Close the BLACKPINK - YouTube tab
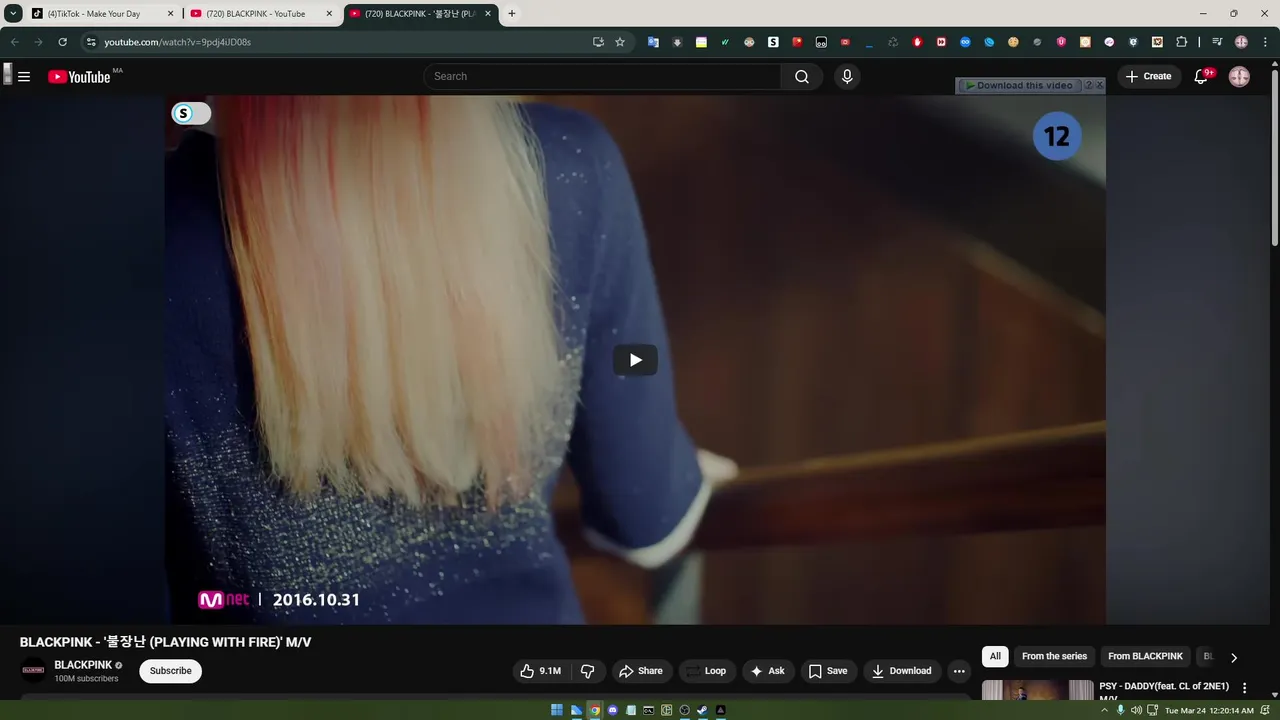This screenshot has width=1280, height=720. click(329, 14)
